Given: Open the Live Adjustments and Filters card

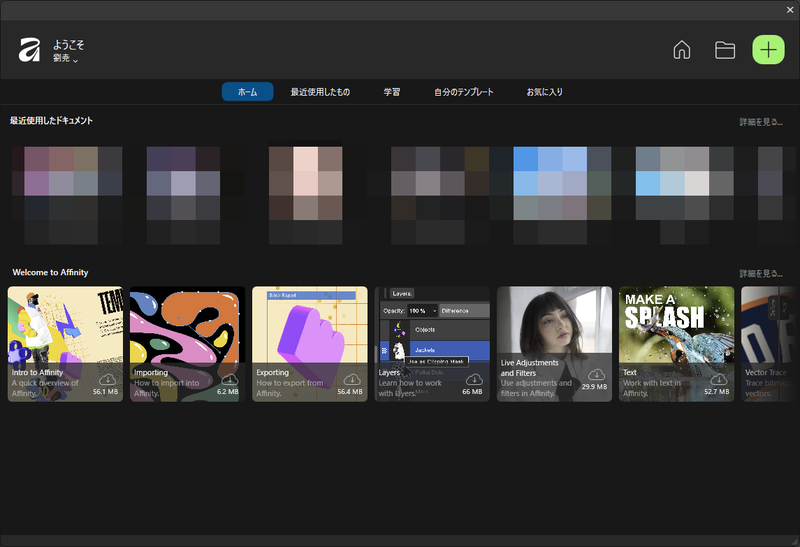Looking at the screenshot, I should tap(554, 343).
